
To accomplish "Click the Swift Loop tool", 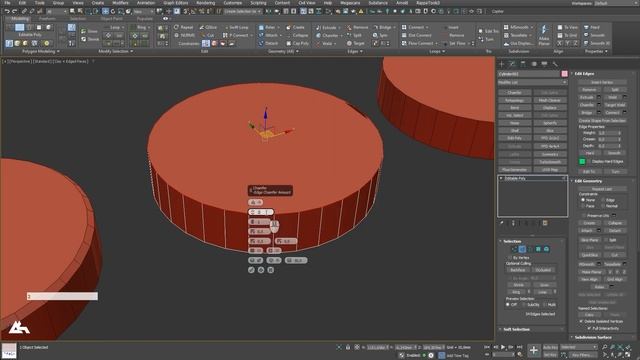I will pyautogui.click(x=236, y=27).
